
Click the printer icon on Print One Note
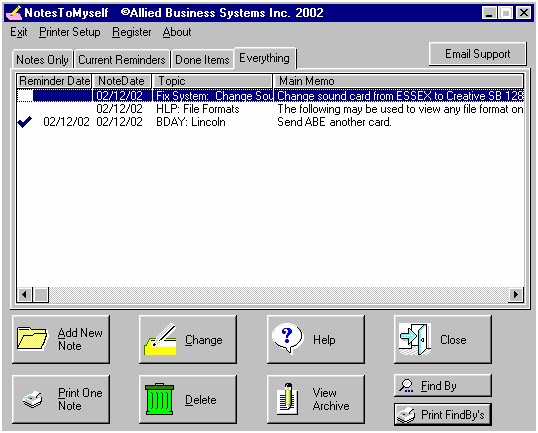point(32,399)
